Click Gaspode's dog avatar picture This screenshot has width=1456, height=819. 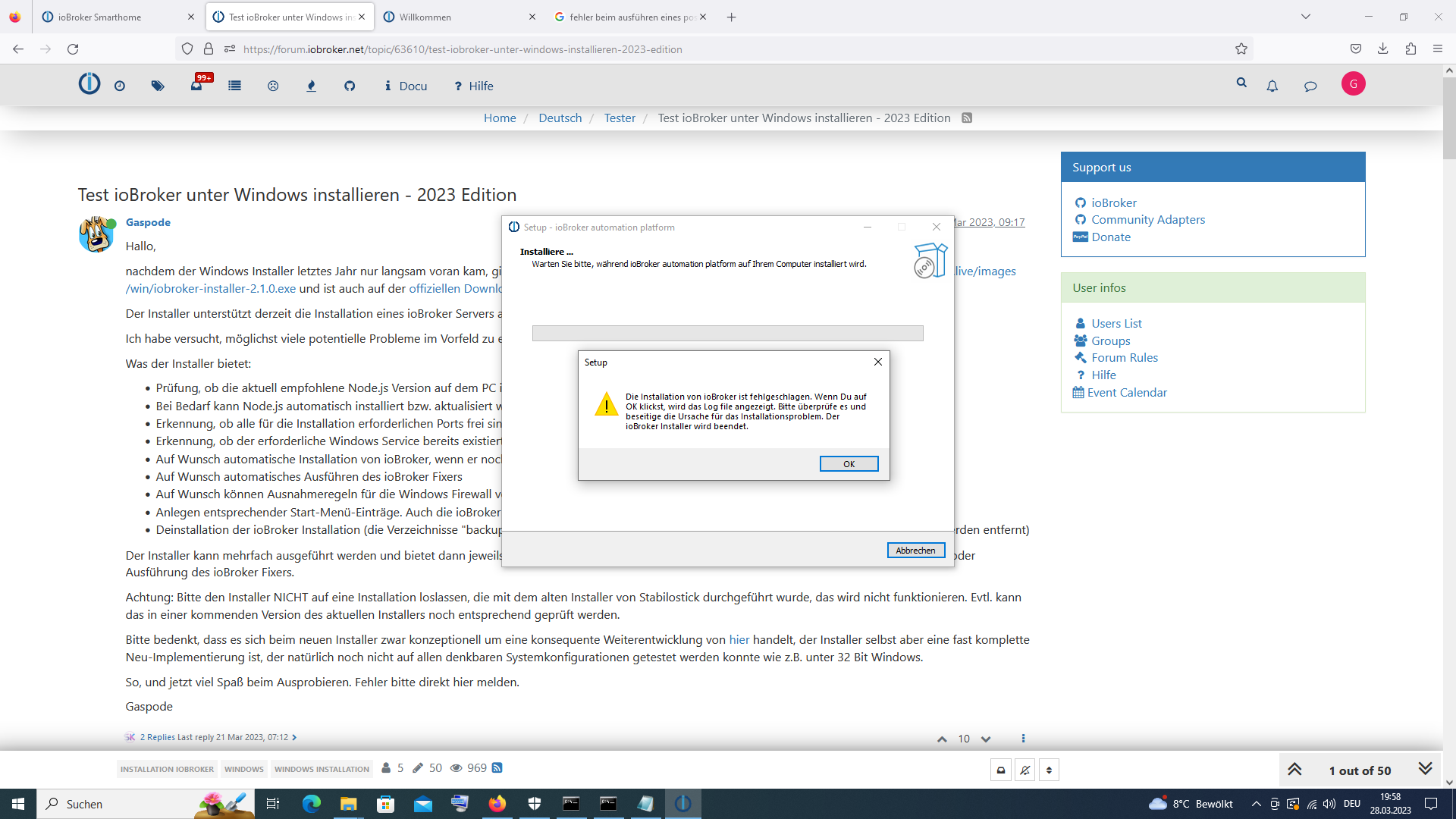[96, 234]
